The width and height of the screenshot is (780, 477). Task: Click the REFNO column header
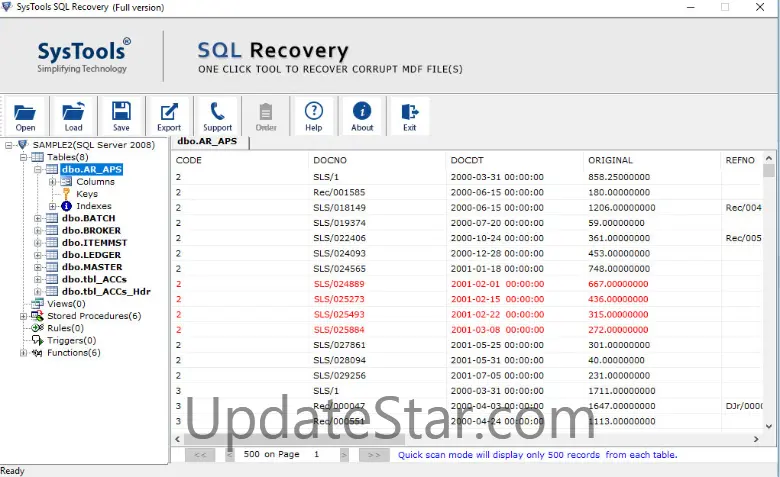point(741,160)
